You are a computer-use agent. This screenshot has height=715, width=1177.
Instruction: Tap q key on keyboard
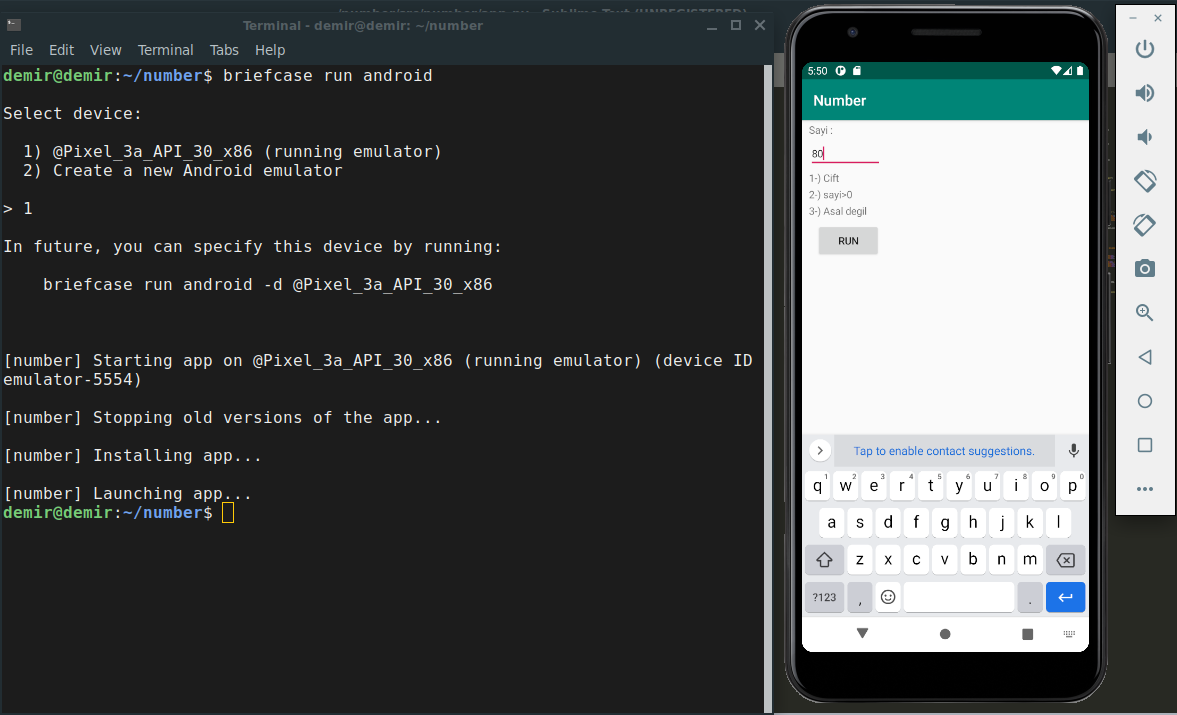coord(817,485)
